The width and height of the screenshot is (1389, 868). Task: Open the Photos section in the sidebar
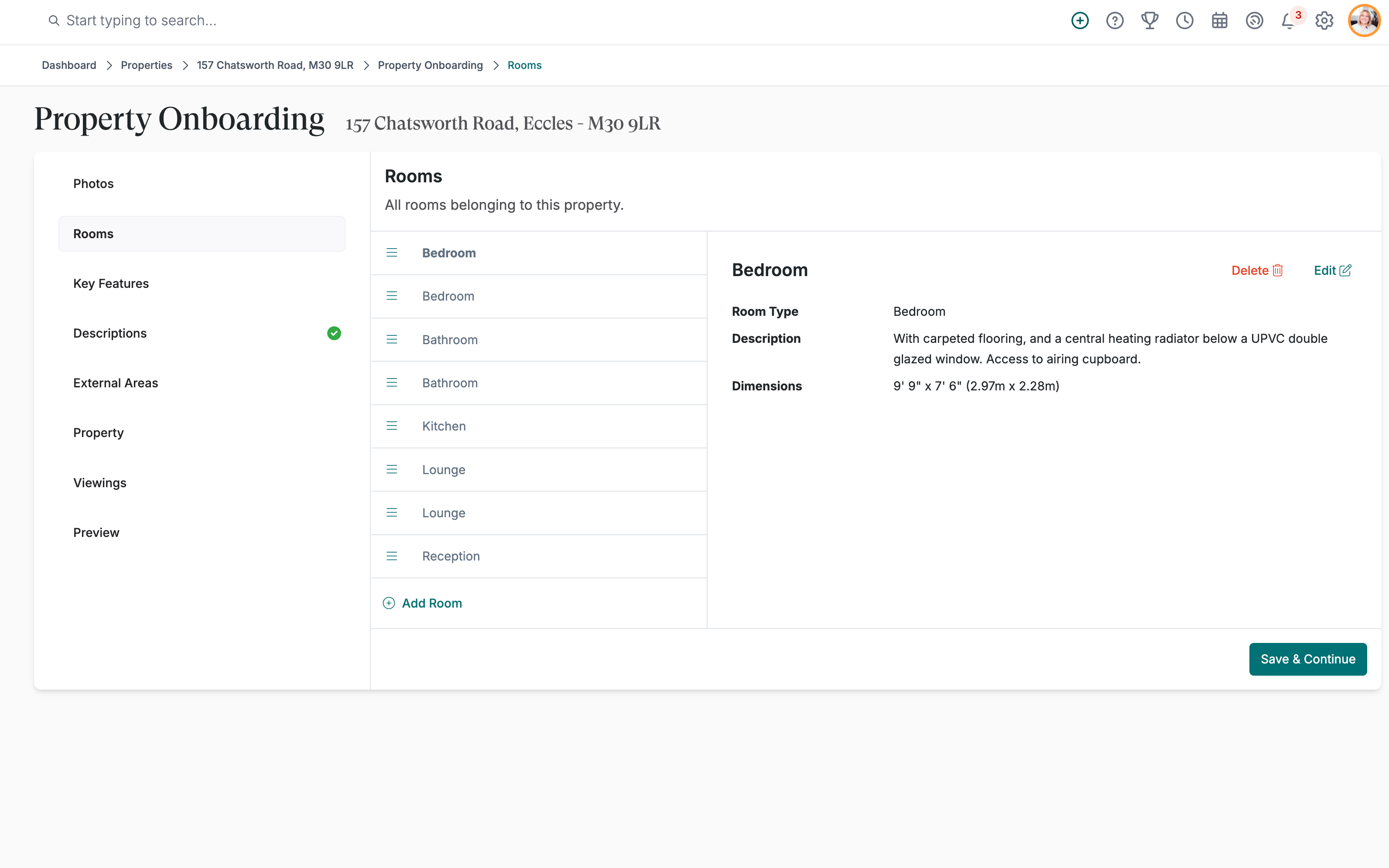[202, 184]
